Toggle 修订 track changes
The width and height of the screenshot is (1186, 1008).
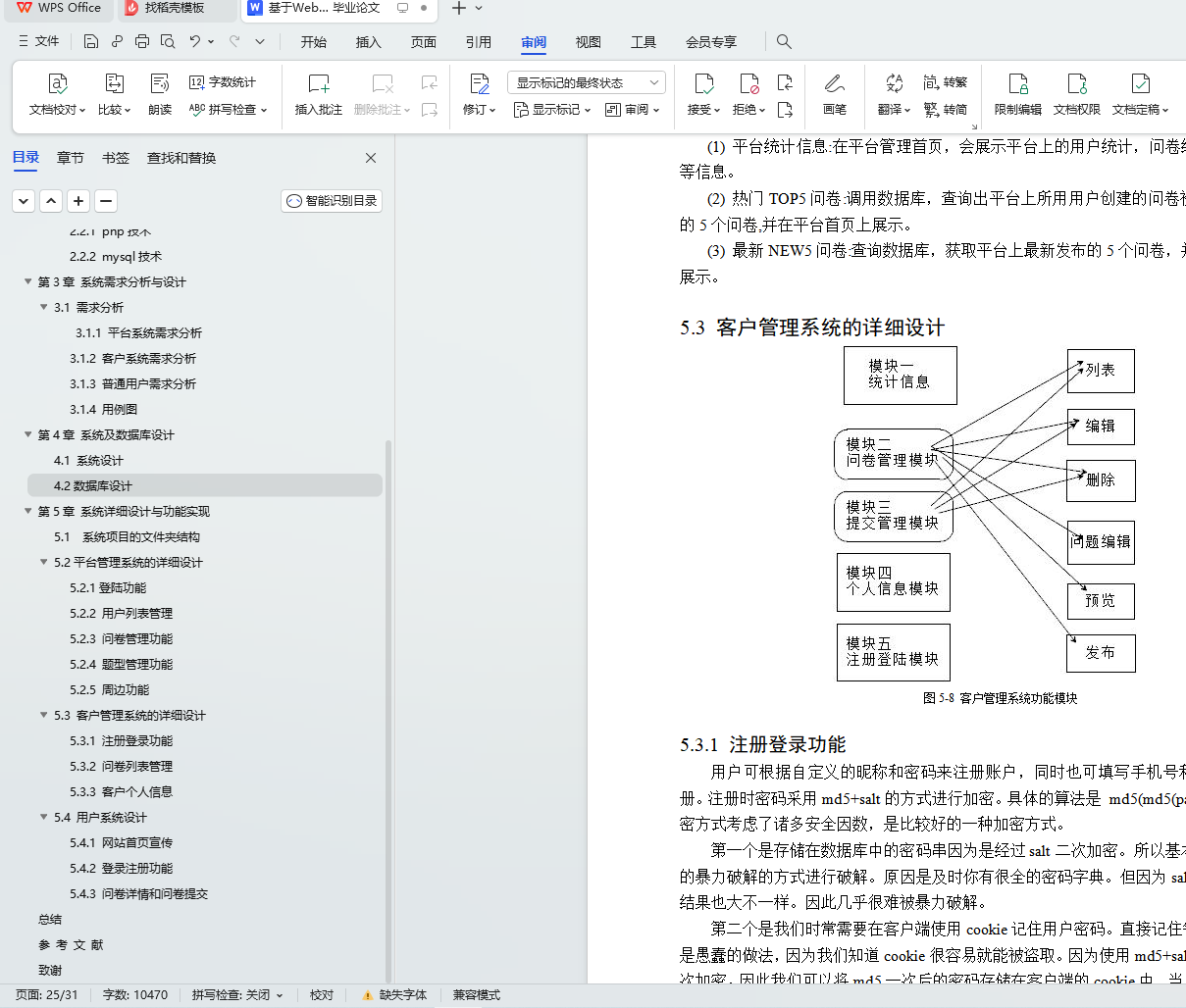479,95
